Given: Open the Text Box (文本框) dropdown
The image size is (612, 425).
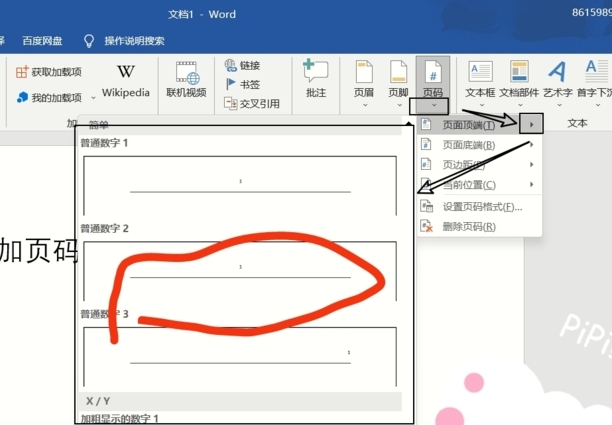Looking at the screenshot, I should [480, 80].
